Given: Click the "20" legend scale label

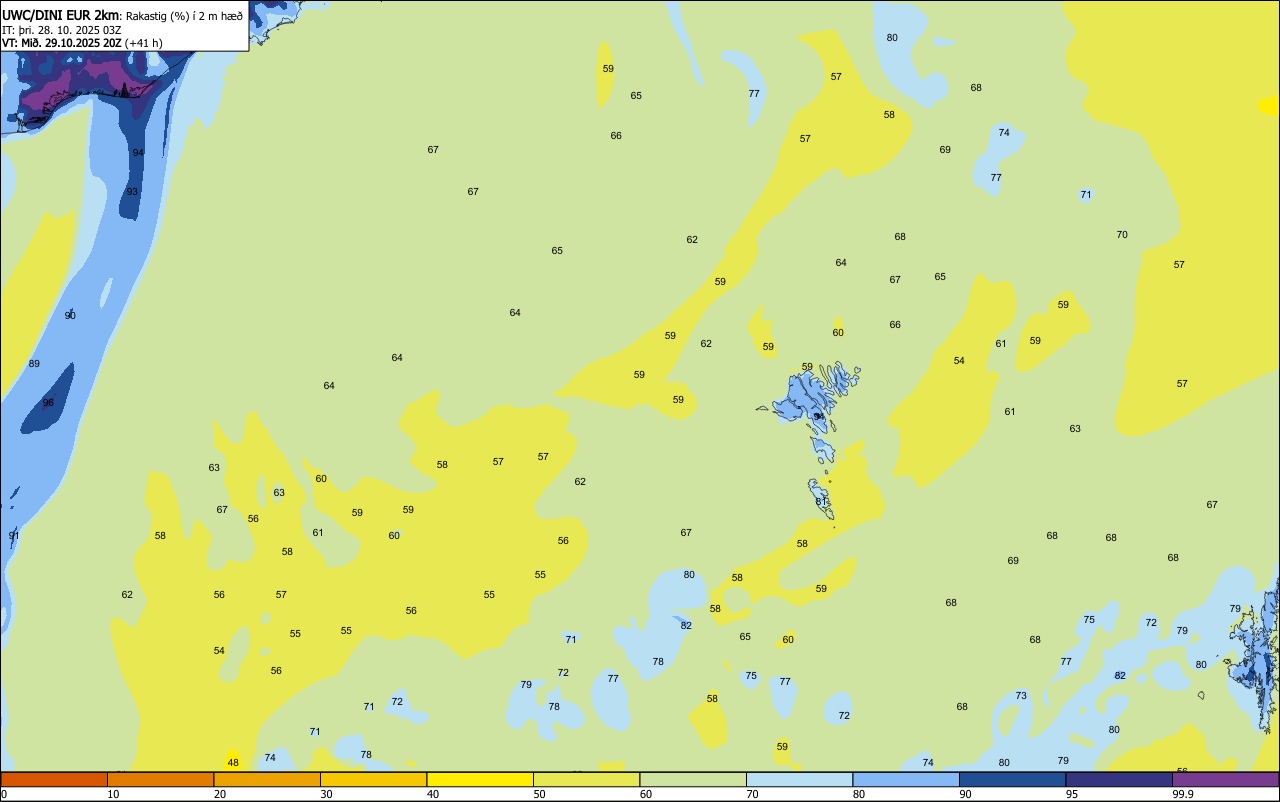Looking at the screenshot, I should [219, 794].
